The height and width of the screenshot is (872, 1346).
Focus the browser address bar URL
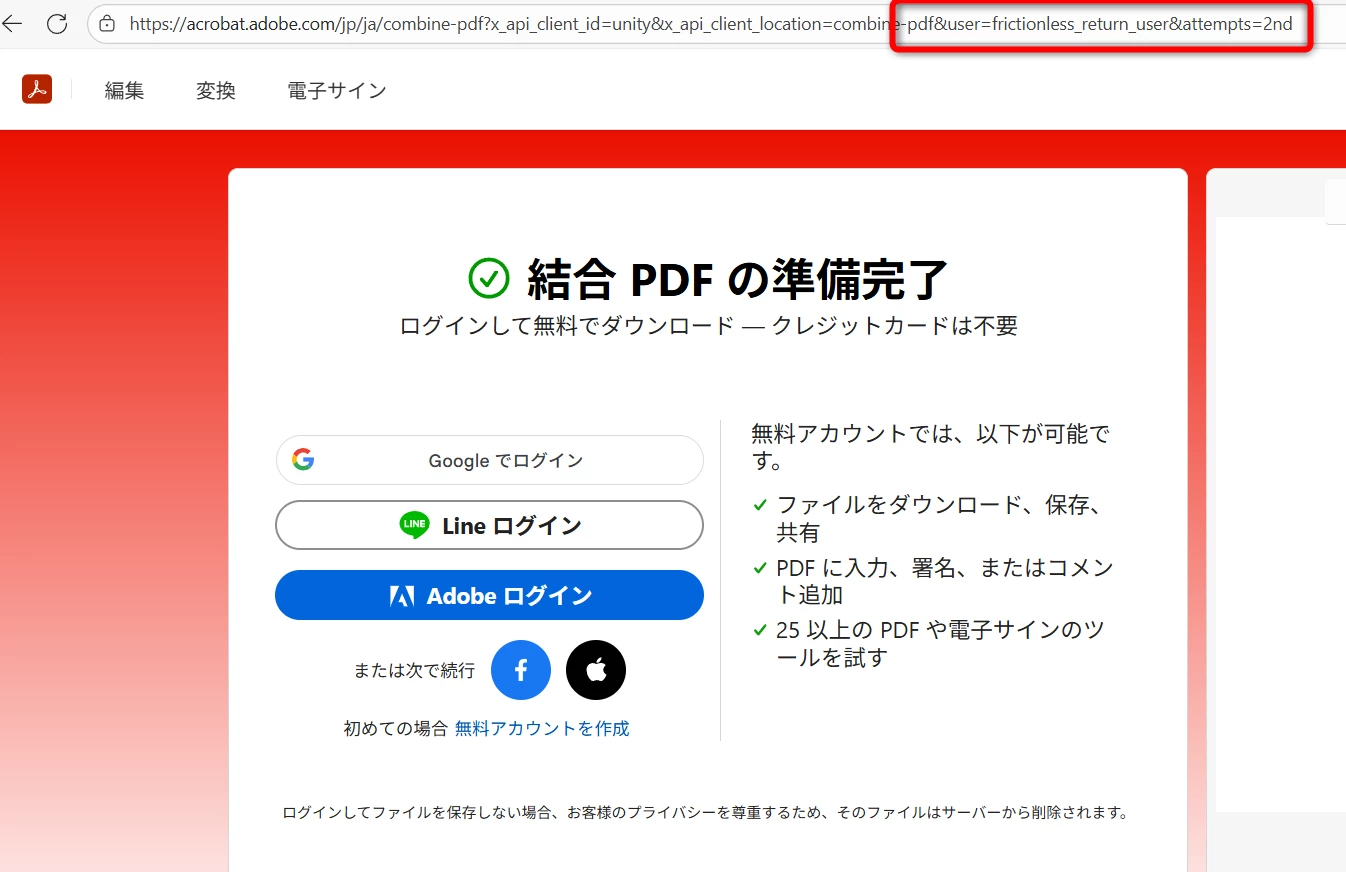click(x=710, y=23)
